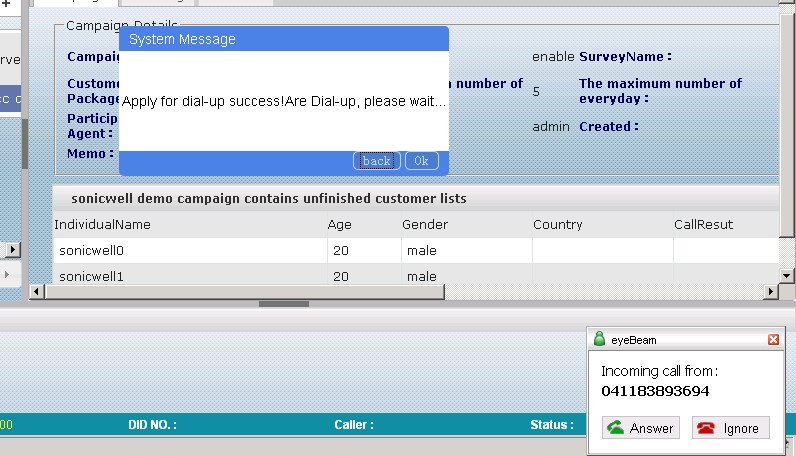Click the Country column header

point(558,225)
